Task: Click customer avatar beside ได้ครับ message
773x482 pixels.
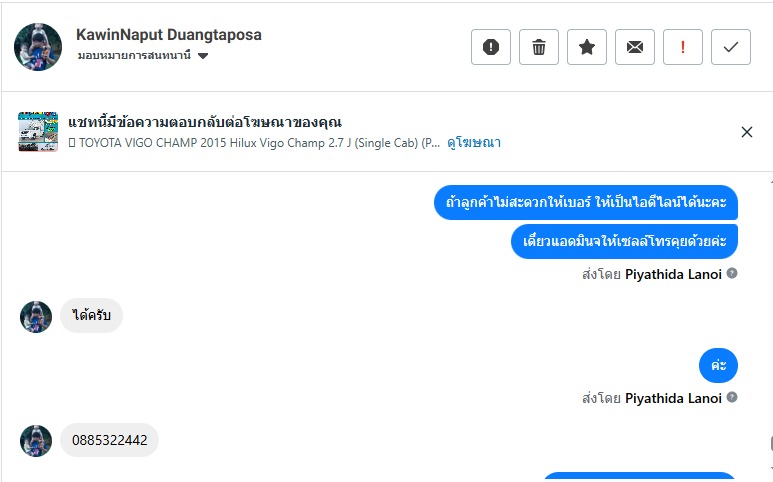Action: [36, 317]
